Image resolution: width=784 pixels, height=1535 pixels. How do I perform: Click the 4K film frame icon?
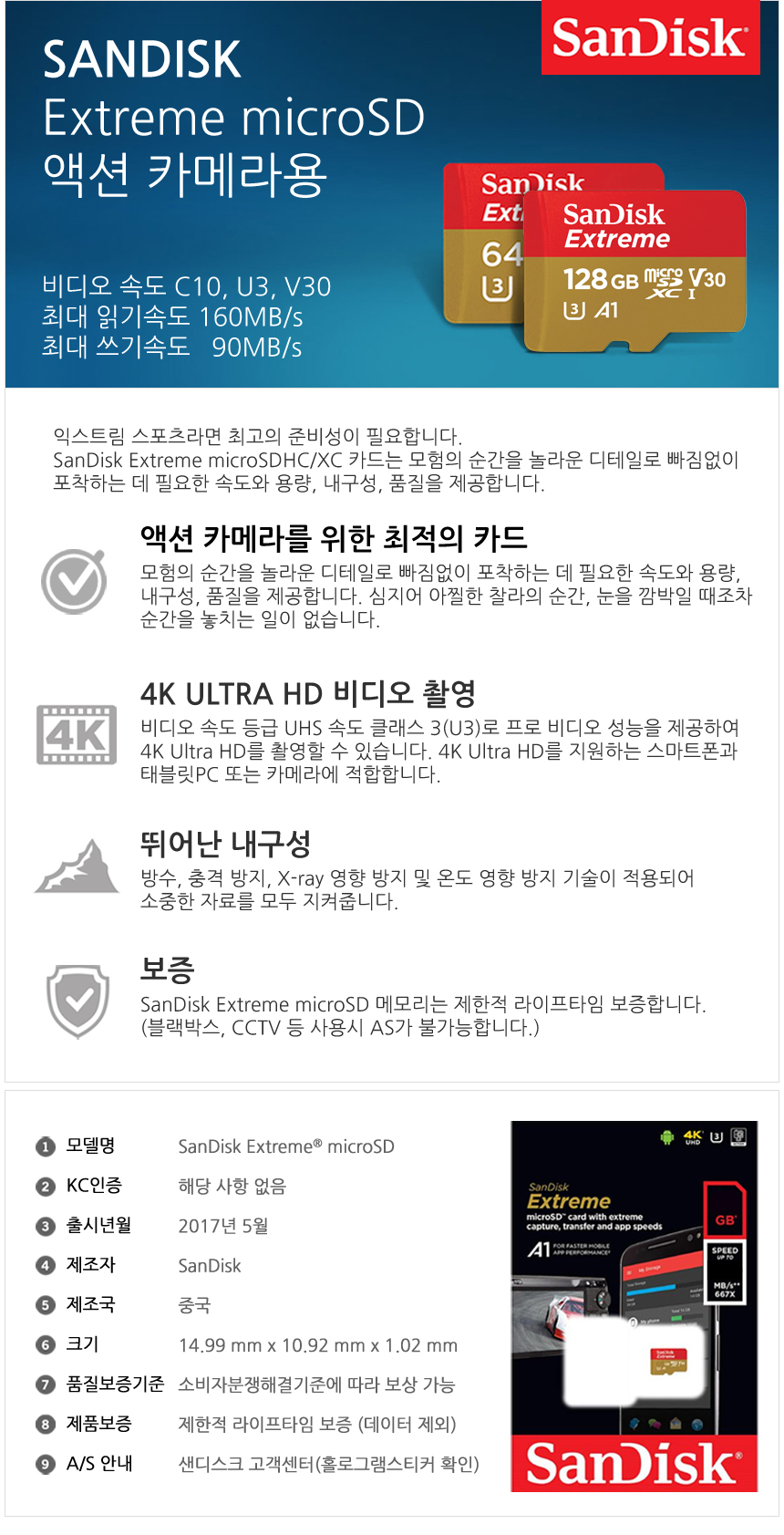(77, 734)
